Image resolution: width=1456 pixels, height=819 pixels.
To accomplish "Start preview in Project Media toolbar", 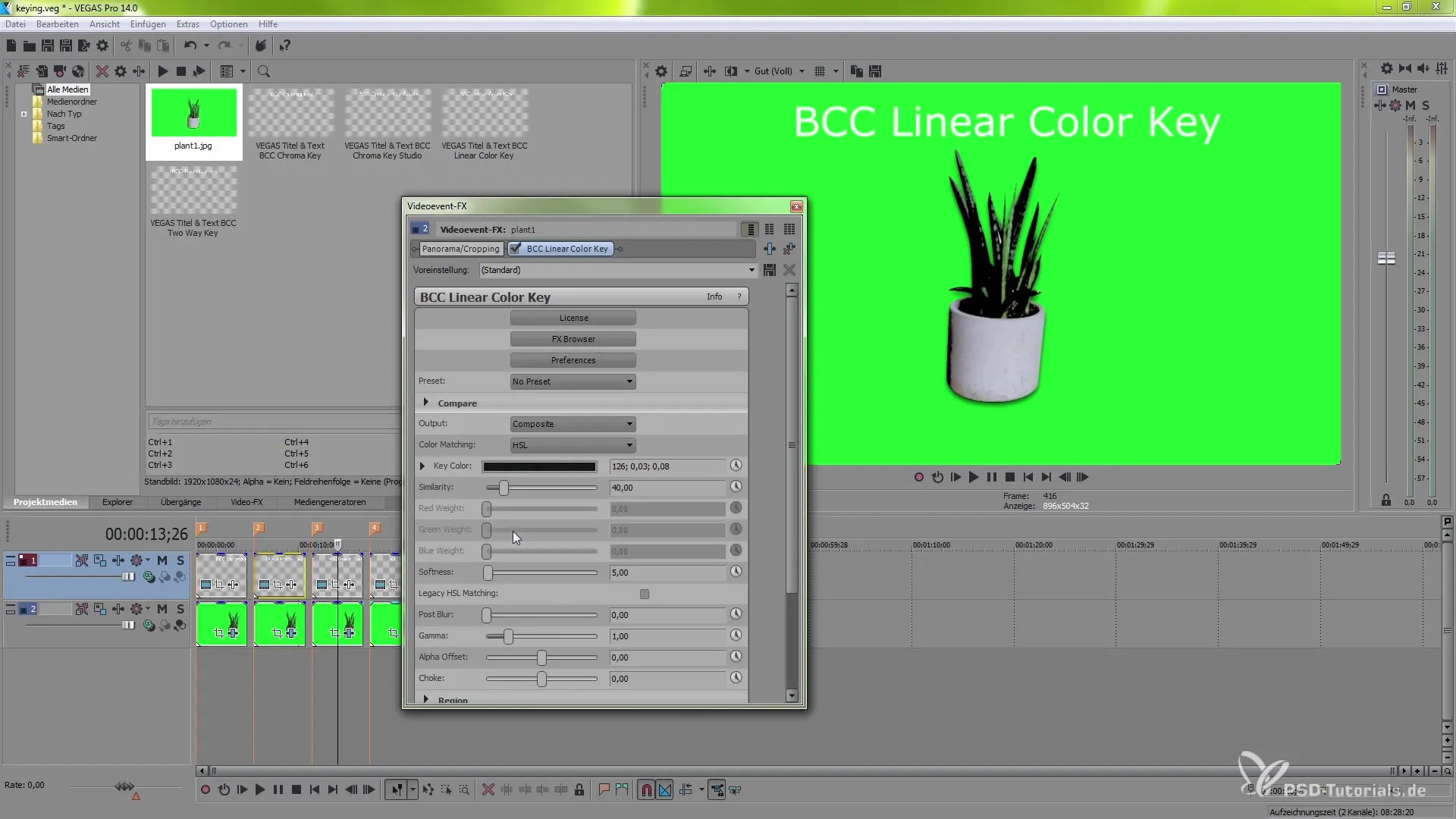I will [162, 71].
